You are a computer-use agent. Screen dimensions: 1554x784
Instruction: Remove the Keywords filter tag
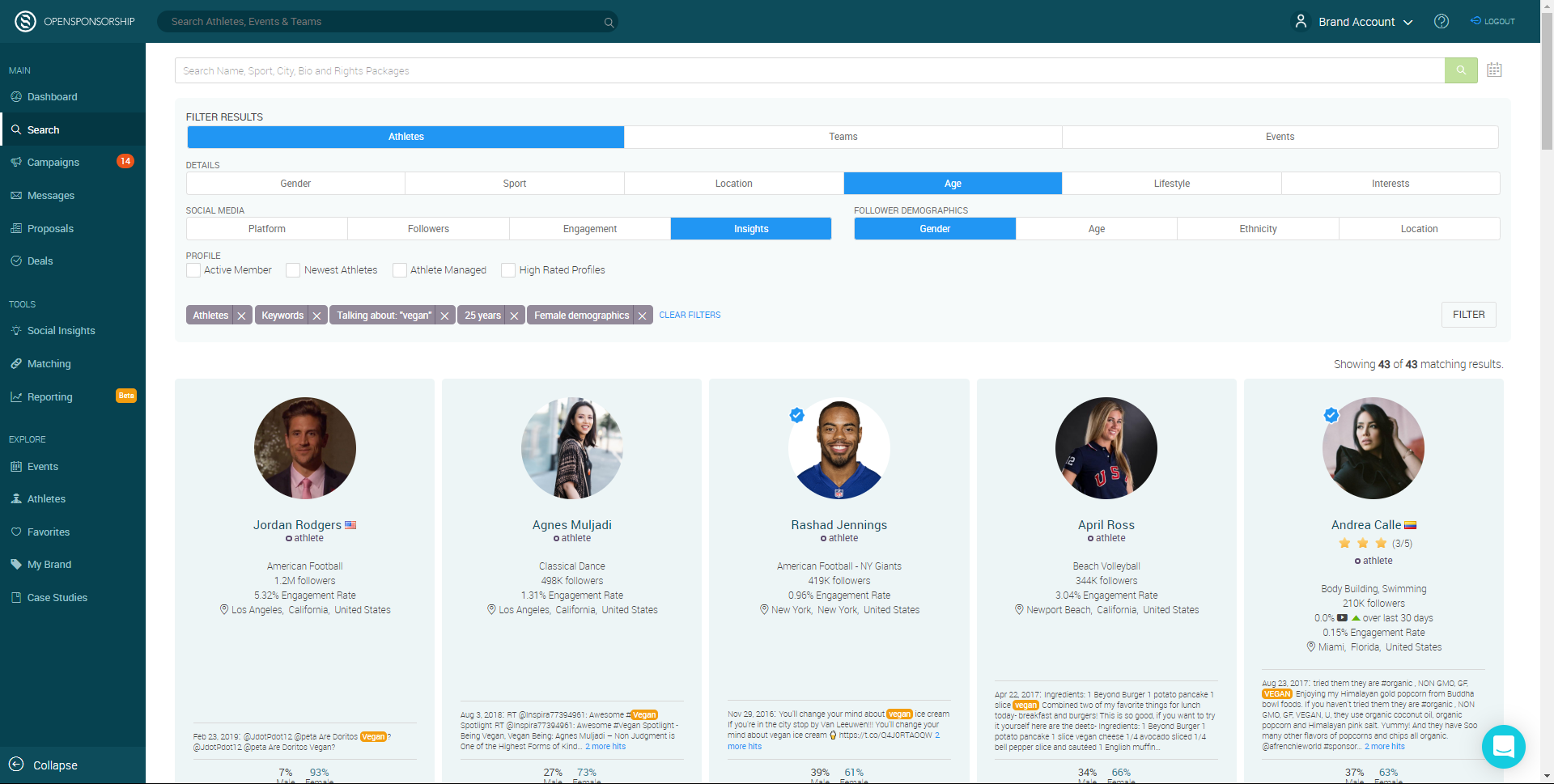click(x=317, y=316)
